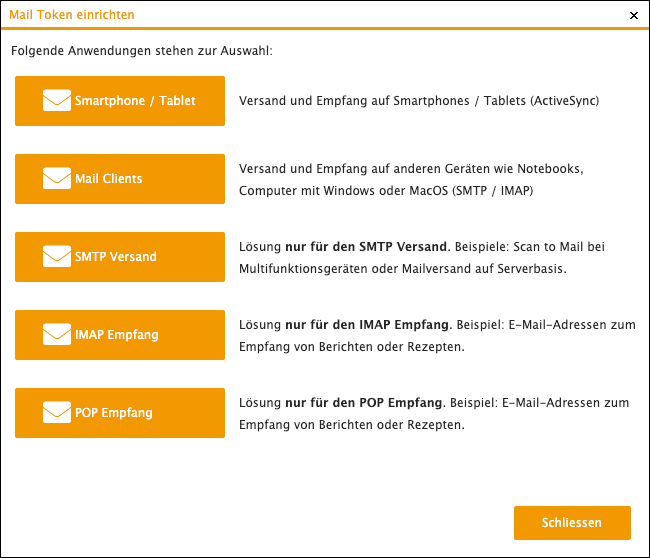Click the bold 'nur für den IMAP Empfang' text

(x=367, y=325)
